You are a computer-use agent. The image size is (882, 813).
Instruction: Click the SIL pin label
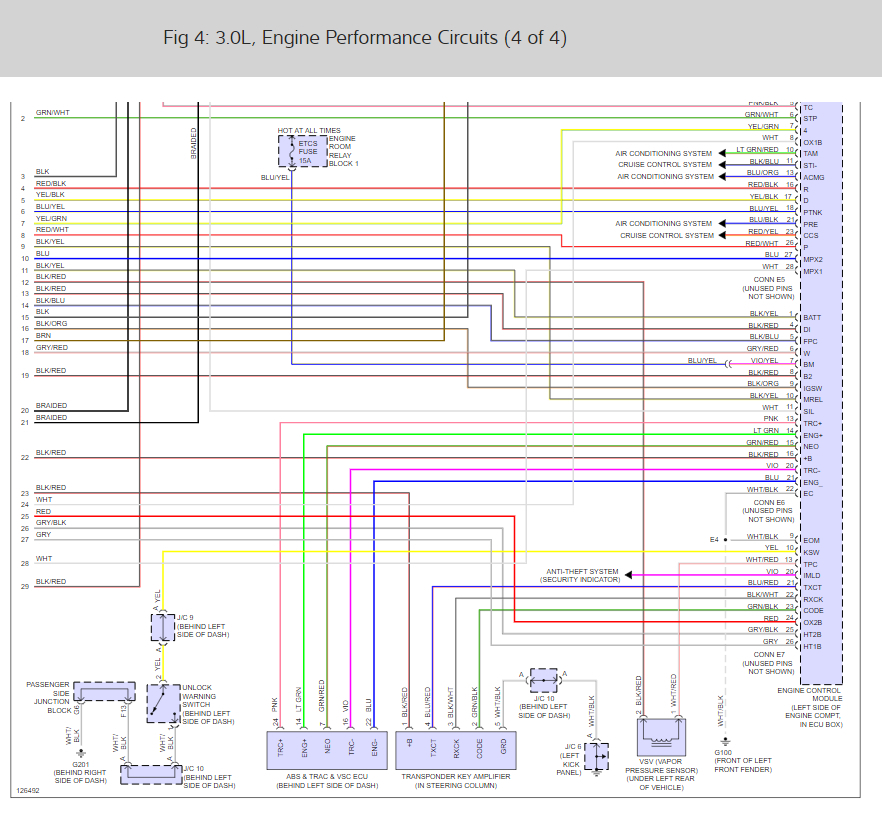click(x=808, y=412)
